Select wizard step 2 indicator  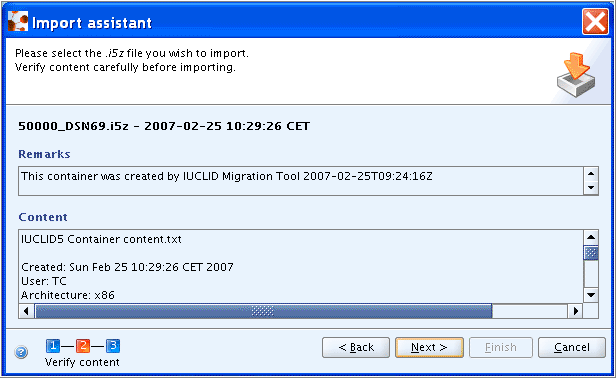pyautogui.click(x=83, y=346)
